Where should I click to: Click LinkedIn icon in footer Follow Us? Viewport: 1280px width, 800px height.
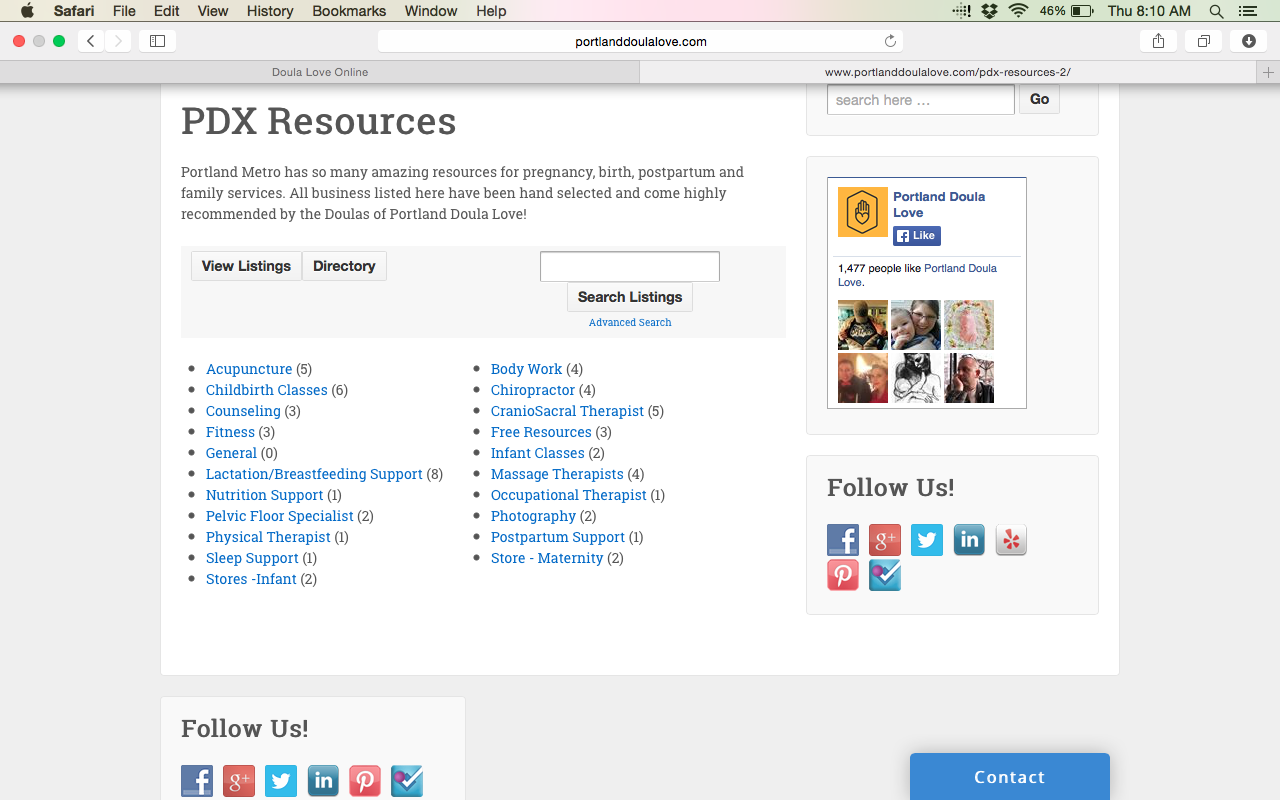[323, 781]
